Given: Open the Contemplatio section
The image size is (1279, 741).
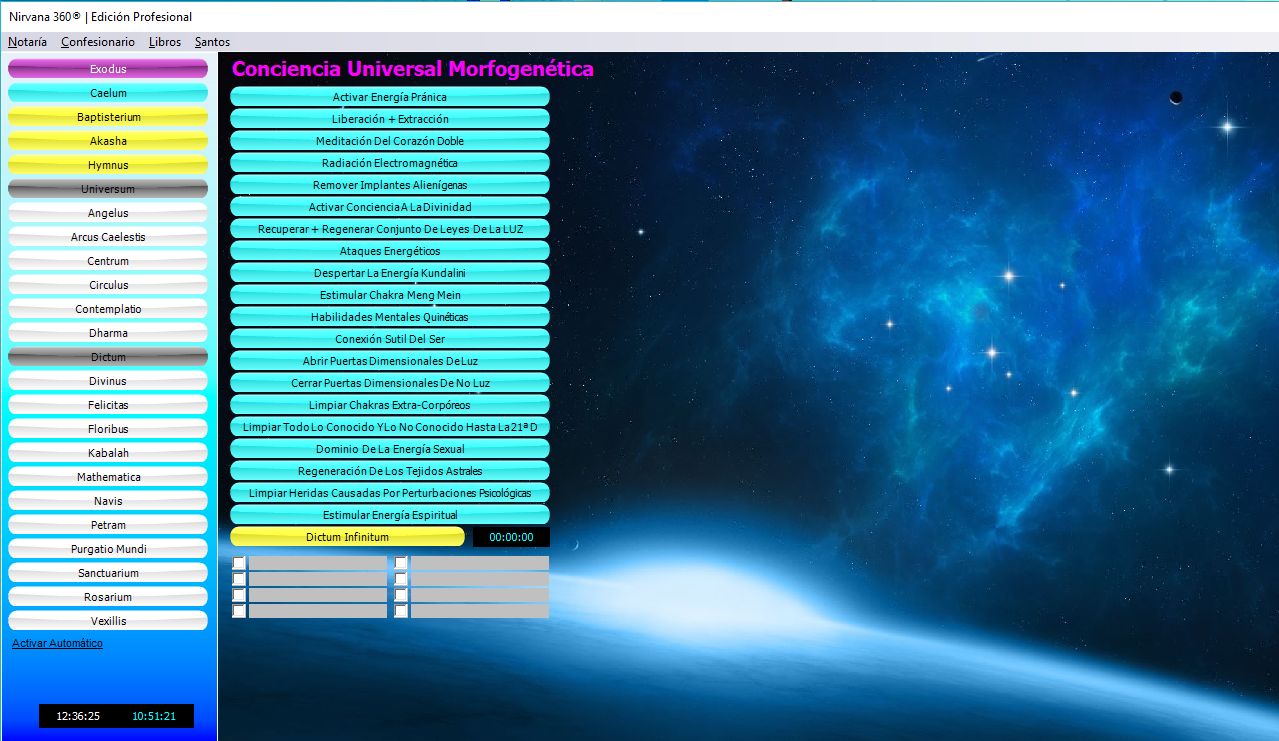Looking at the screenshot, I should click(108, 309).
